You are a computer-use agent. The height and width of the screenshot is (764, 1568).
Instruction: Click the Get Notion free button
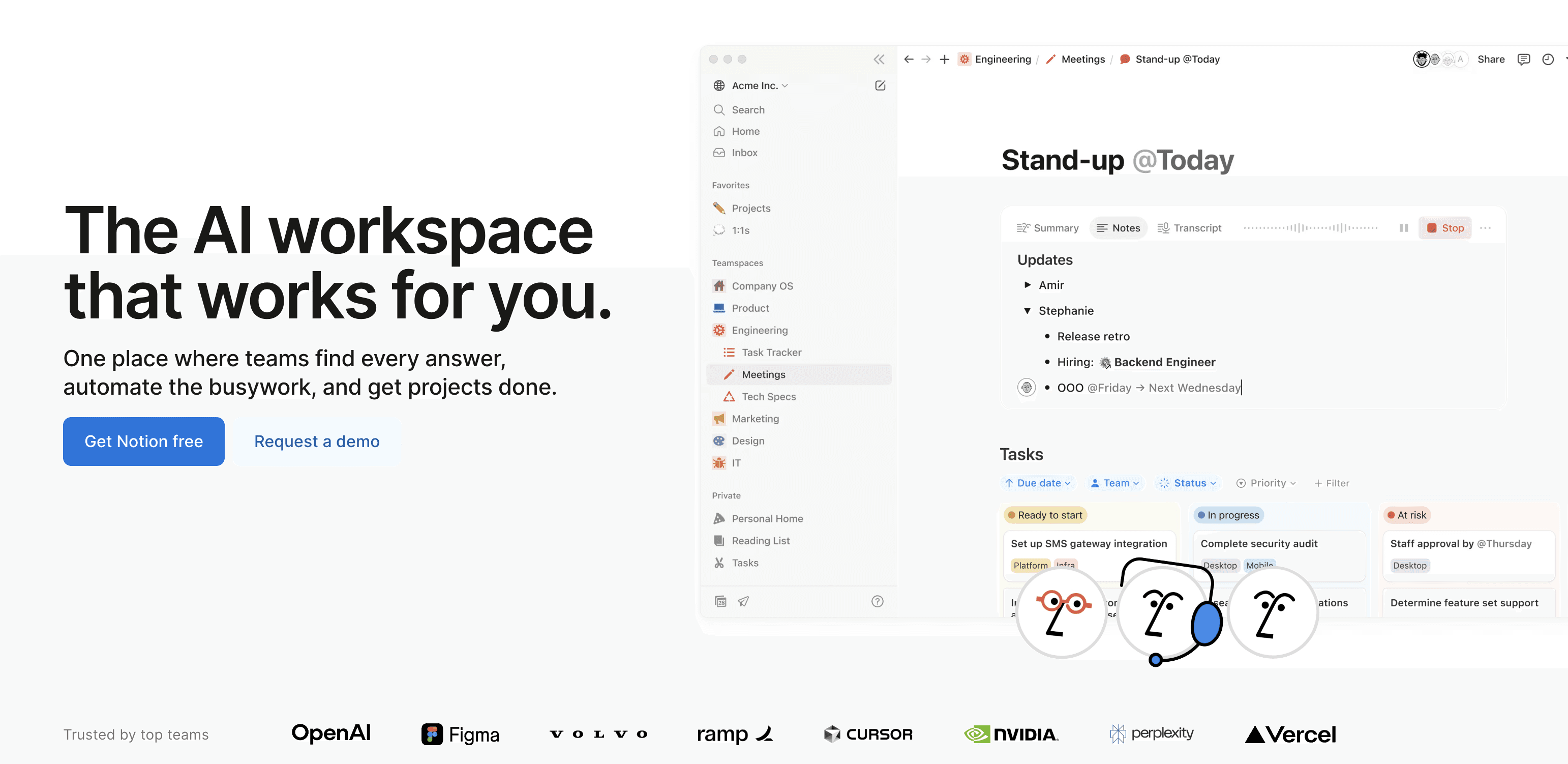click(144, 442)
